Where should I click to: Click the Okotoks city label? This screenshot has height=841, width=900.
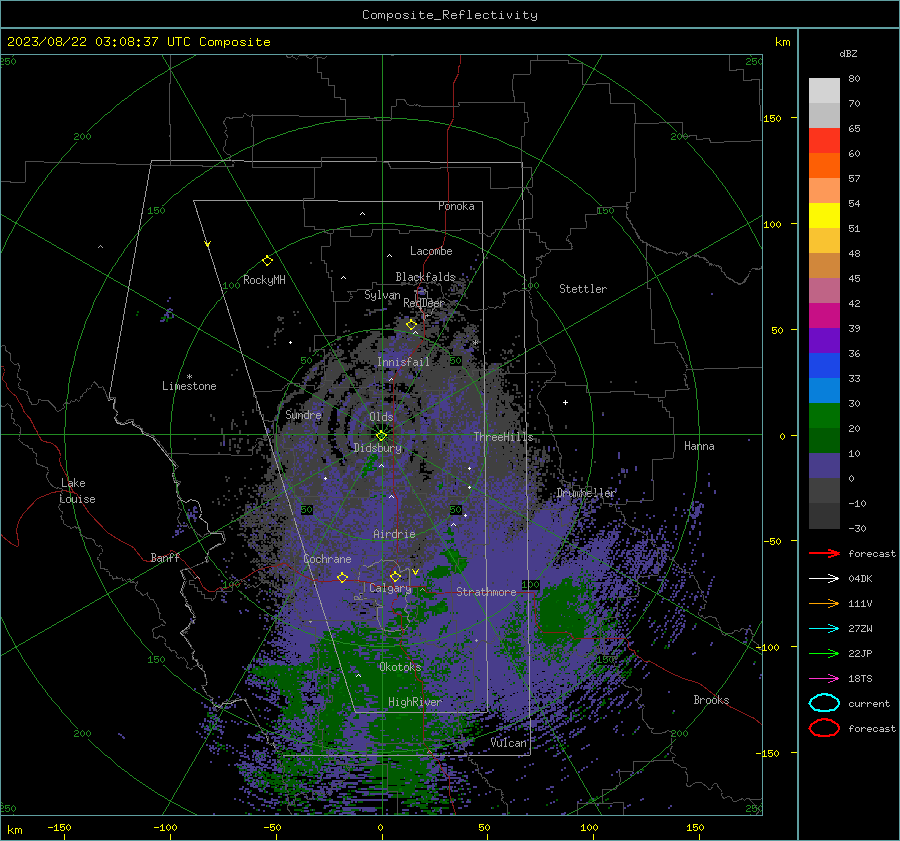(x=400, y=667)
